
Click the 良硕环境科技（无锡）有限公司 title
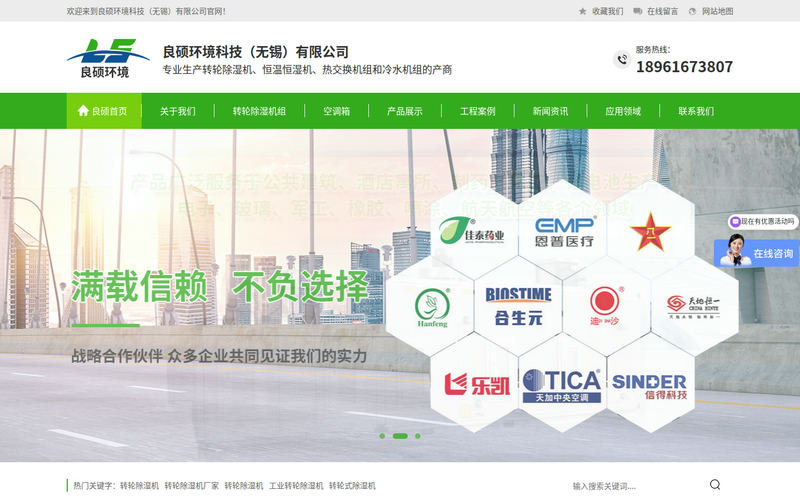(256, 52)
